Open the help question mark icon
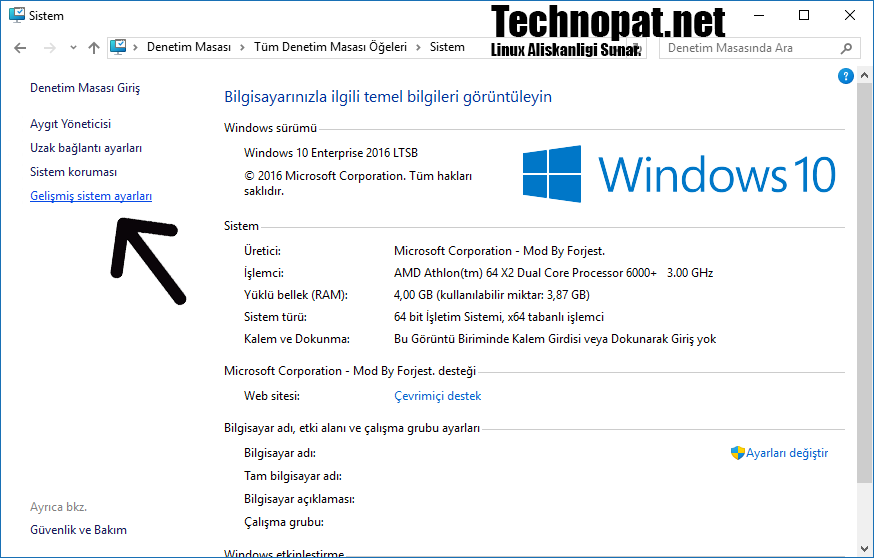This screenshot has height=558, width=874. pos(846,76)
